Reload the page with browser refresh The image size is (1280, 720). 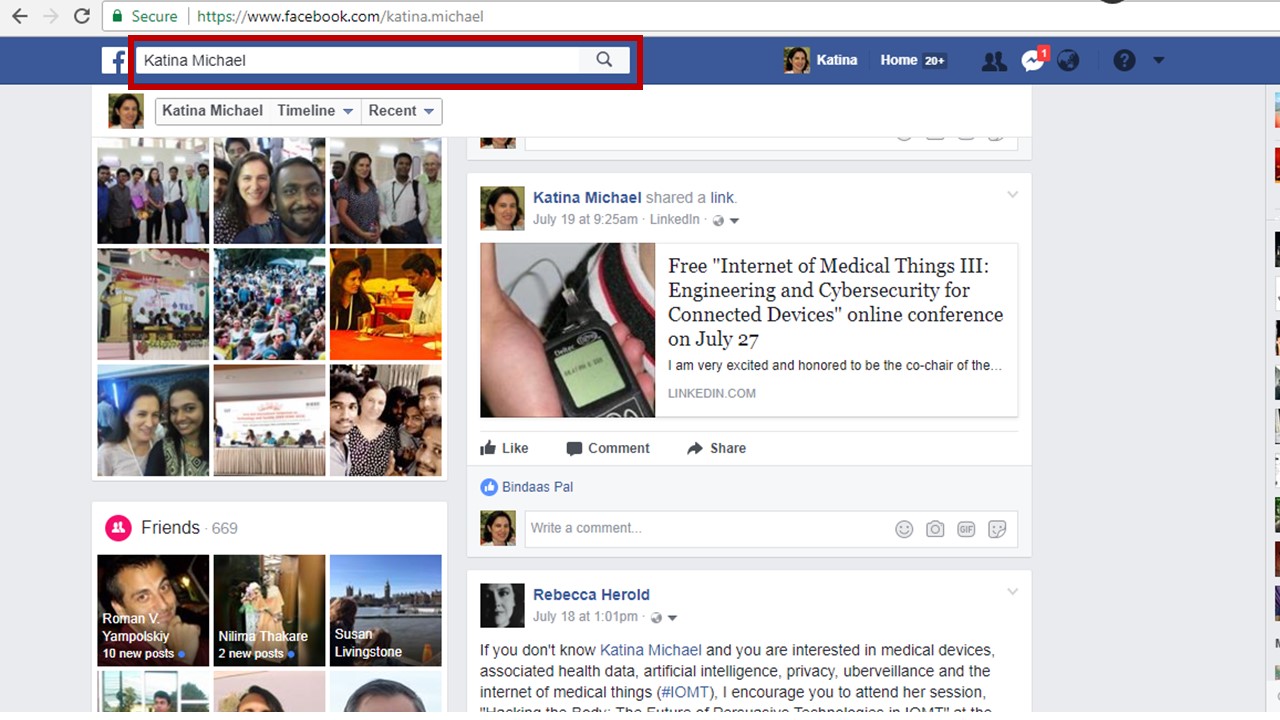pyautogui.click(x=82, y=16)
